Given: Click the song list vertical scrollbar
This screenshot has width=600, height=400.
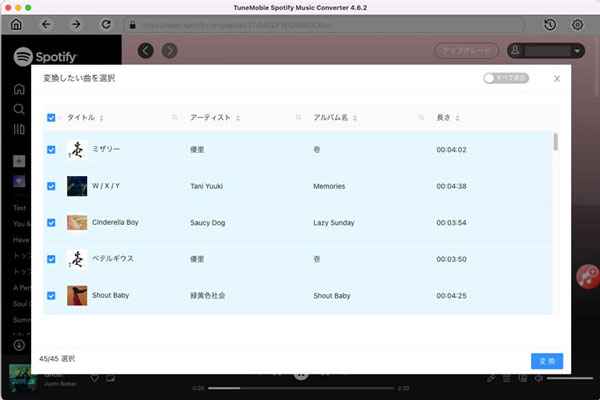Looking at the screenshot, I should (x=555, y=142).
